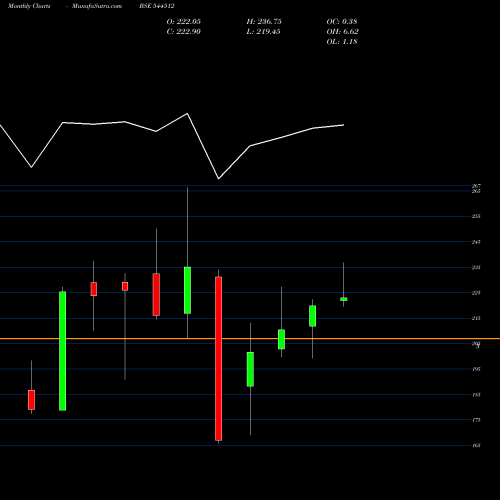Click the 245 price axis label
This screenshot has height=500, width=500.
(x=476, y=242)
